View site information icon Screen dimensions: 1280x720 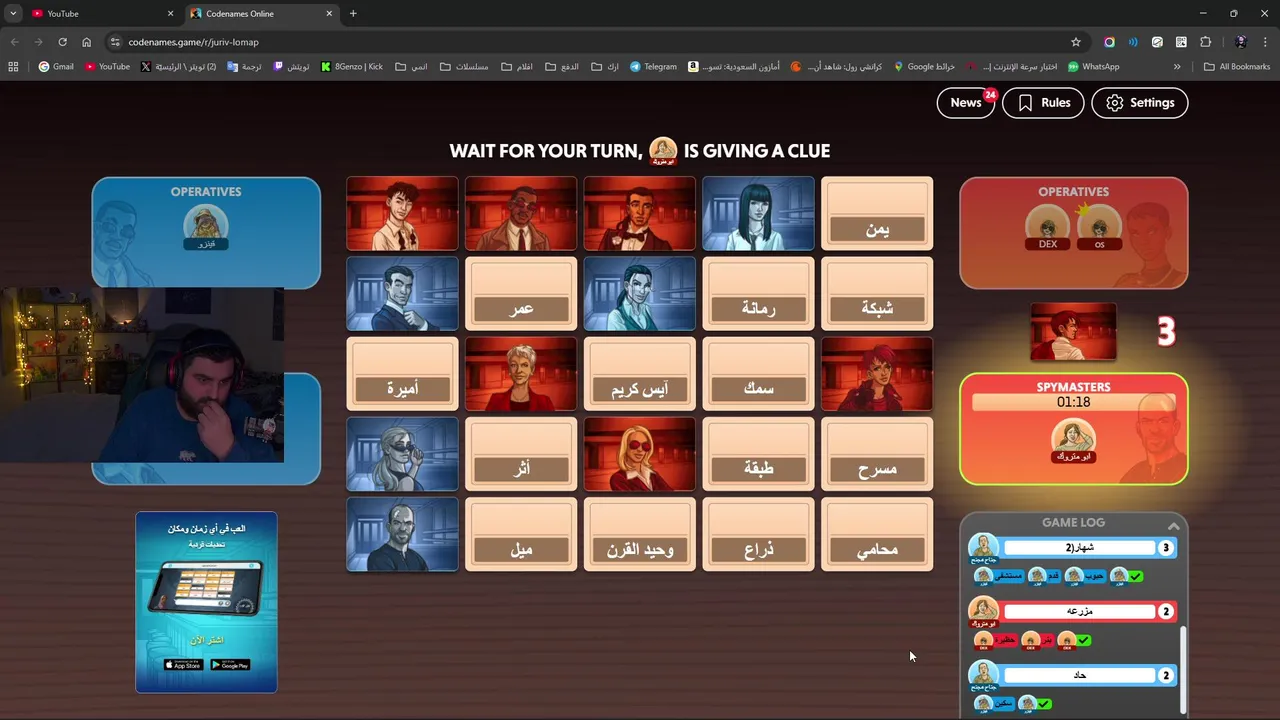coord(115,42)
